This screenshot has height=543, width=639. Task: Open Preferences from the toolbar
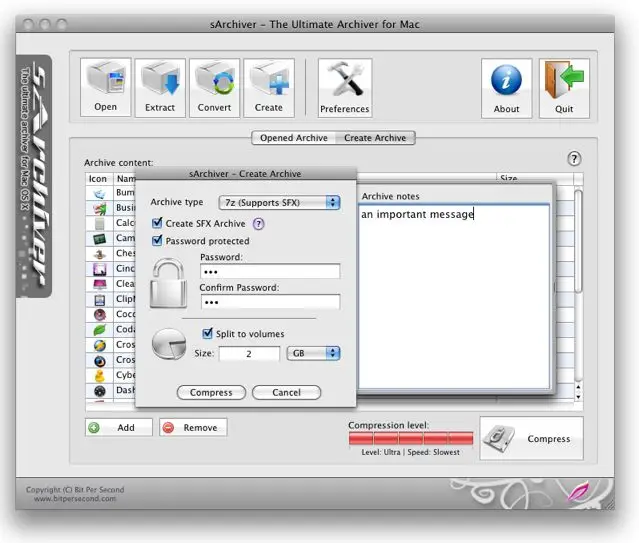[345, 87]
